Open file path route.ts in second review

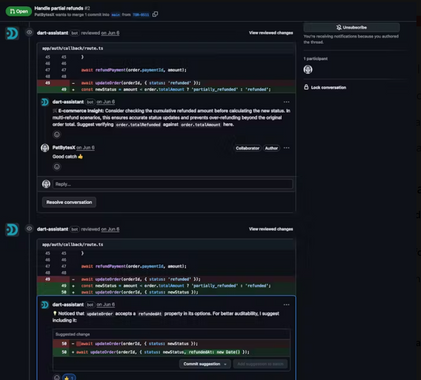coord(73,245)
